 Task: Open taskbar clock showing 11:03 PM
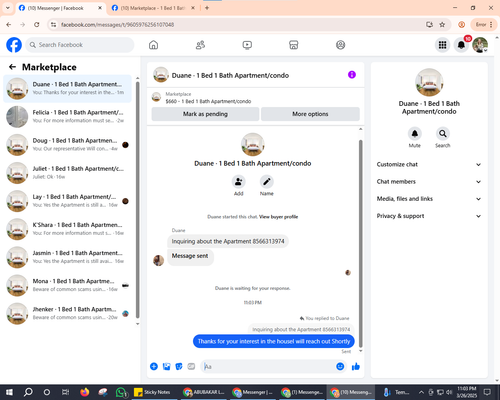coord(467,392)
